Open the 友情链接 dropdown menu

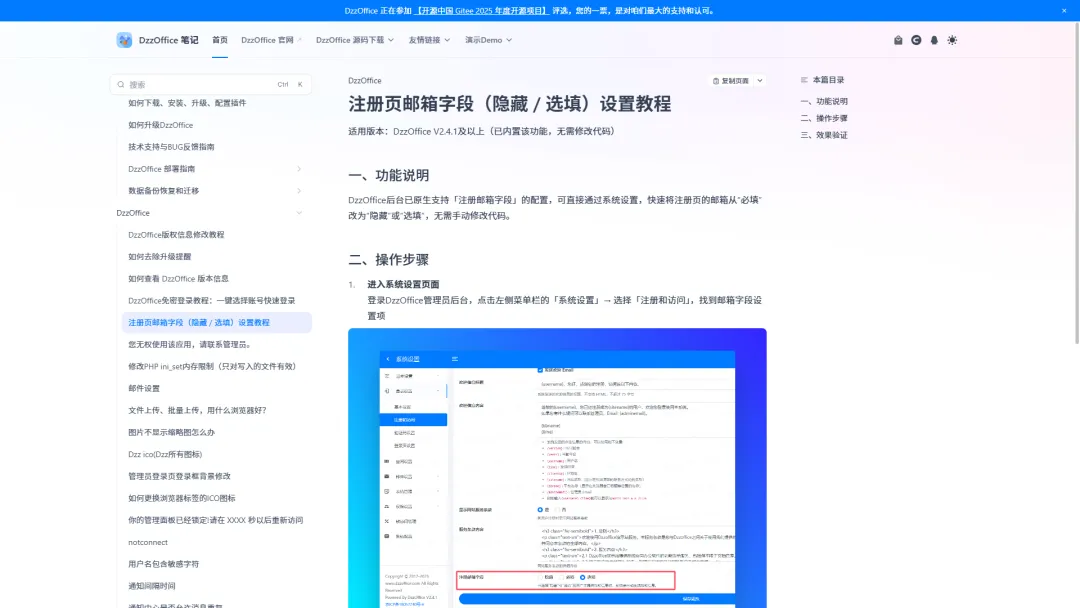click(x=429, y=40)
